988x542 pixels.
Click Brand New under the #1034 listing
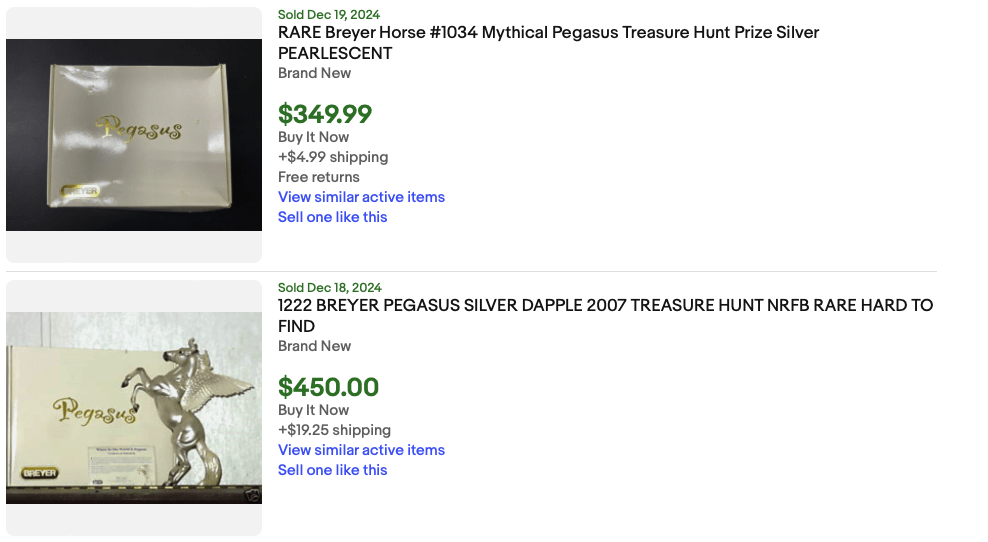314,73
